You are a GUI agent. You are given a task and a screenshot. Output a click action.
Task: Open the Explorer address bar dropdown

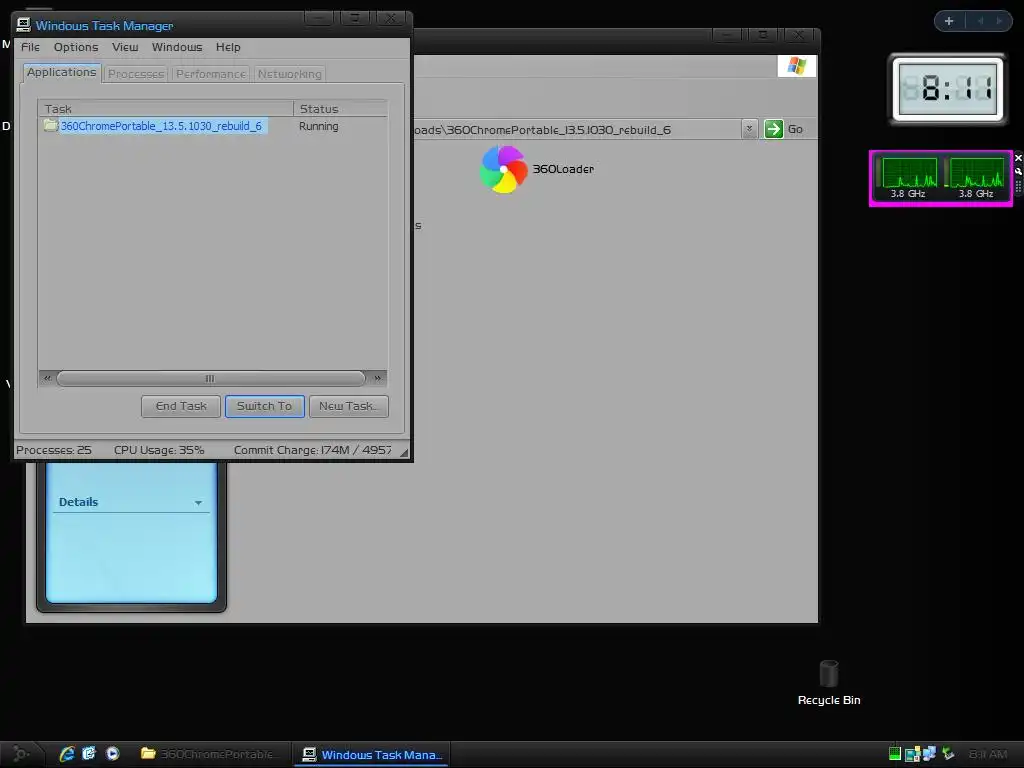pos(749,129)
